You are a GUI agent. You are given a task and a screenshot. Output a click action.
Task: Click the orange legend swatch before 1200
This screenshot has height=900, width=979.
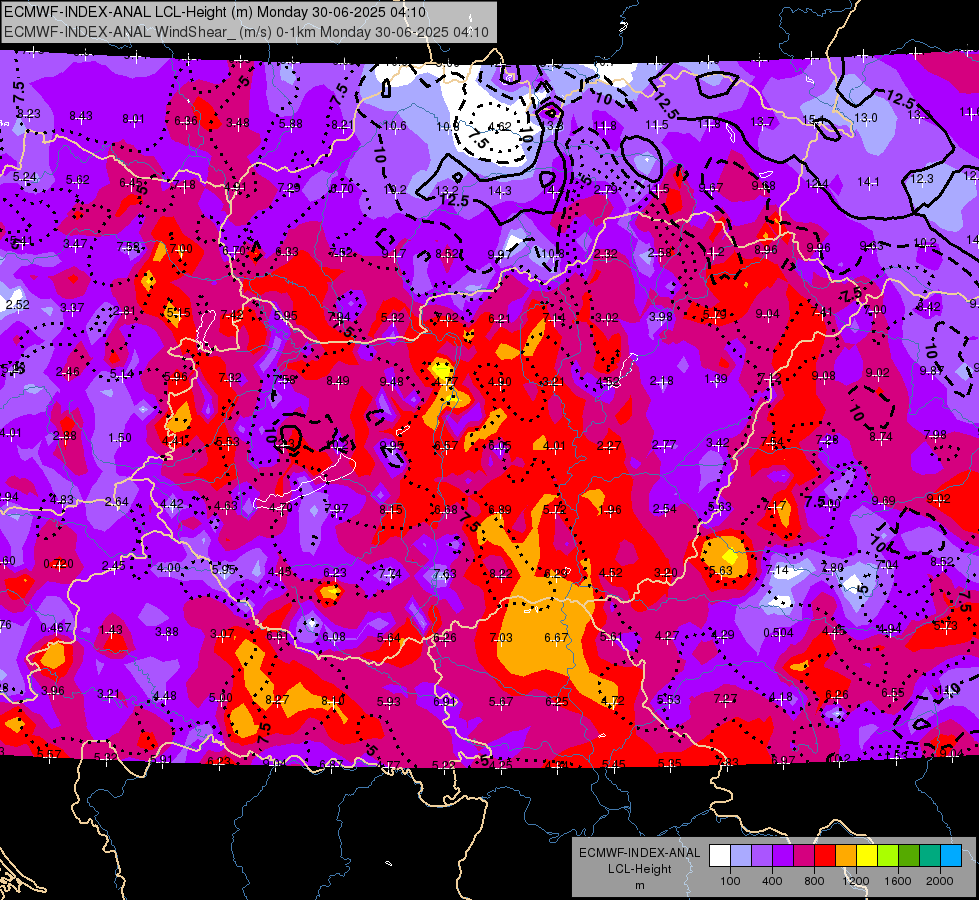tap(846, 856)
